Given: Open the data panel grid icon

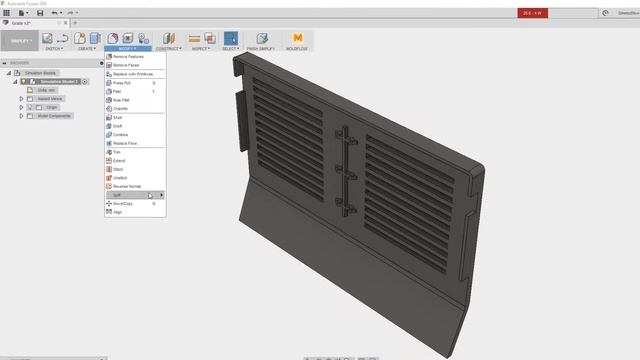Looking at the screenshot, I should (x=7, y=13).
